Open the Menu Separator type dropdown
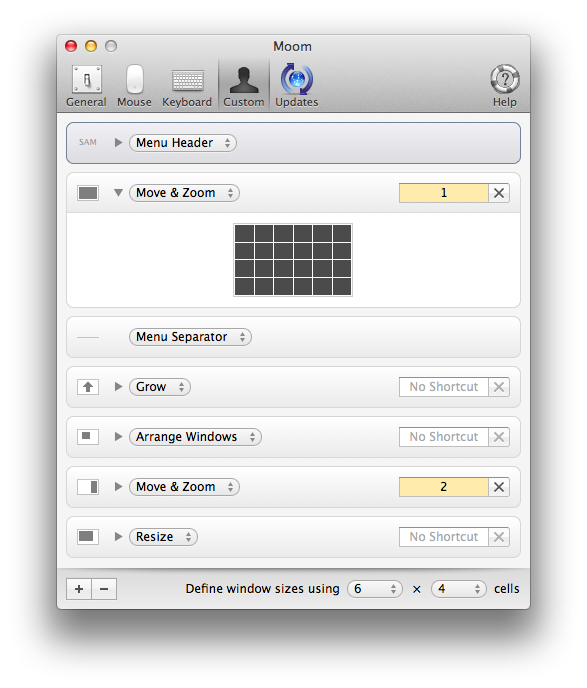587x688 pixels. (x=190, y=337)
